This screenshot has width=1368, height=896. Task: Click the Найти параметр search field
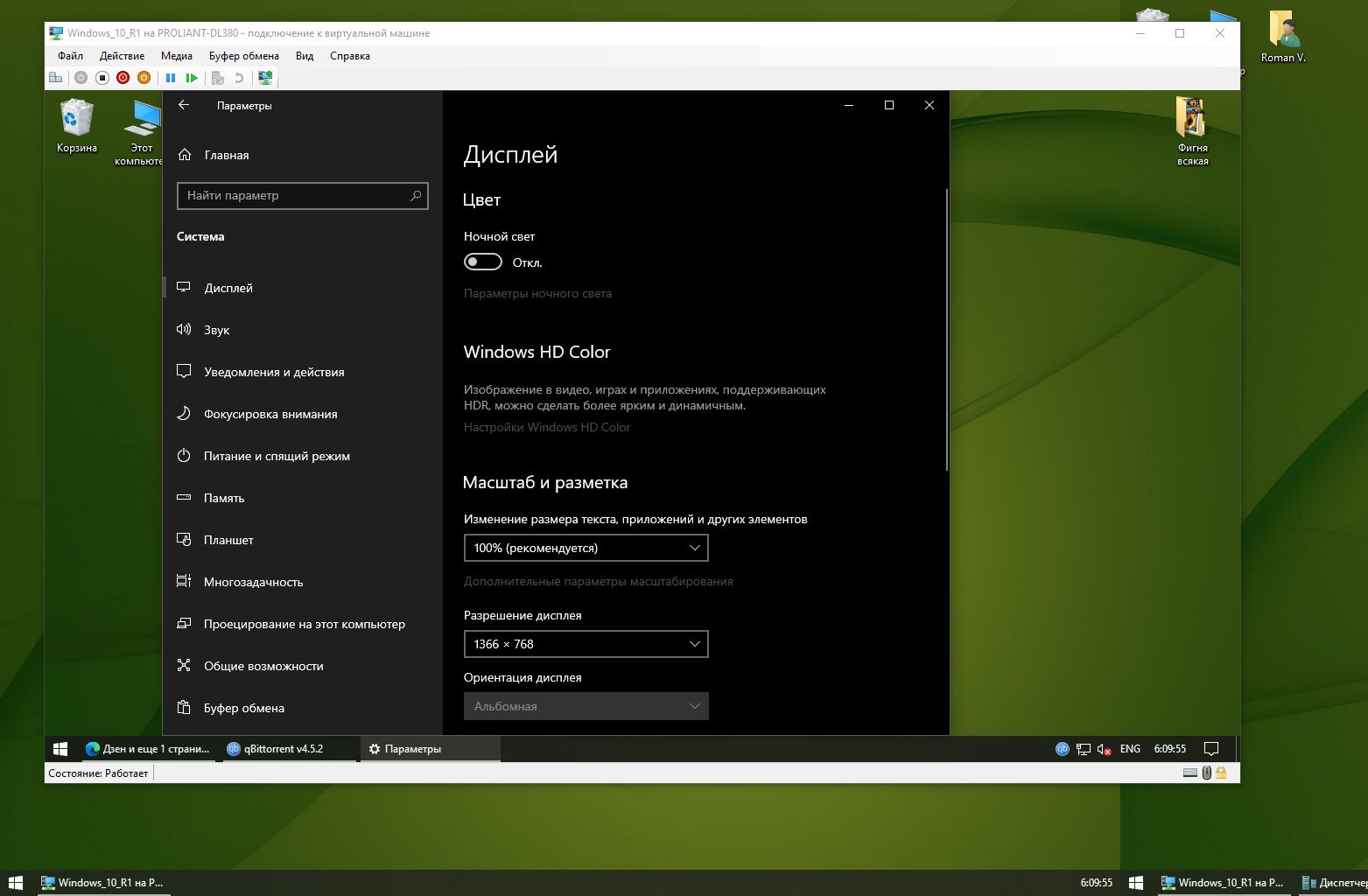point(293,195)
